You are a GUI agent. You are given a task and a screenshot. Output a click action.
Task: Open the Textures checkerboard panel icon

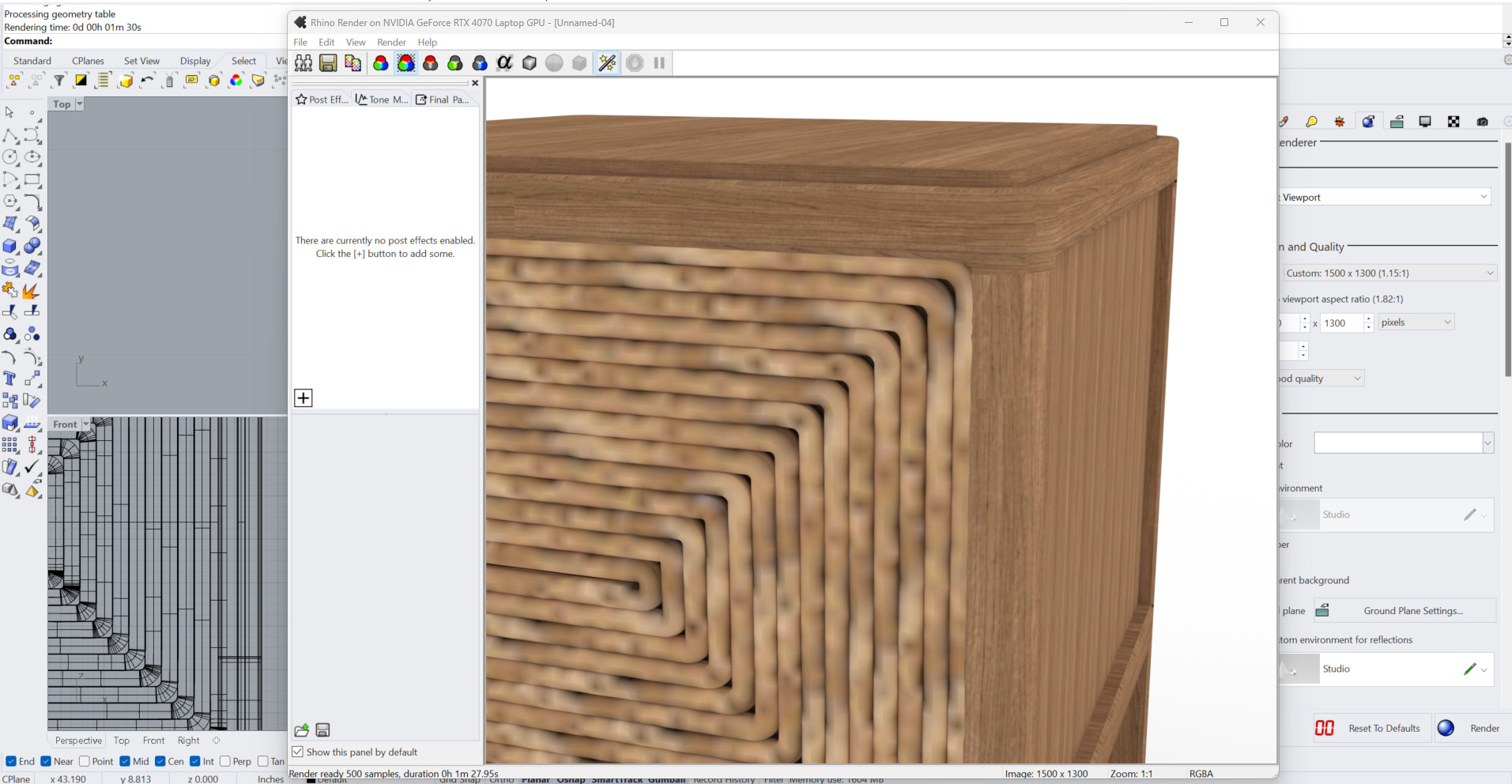[x=1454, y=122]
